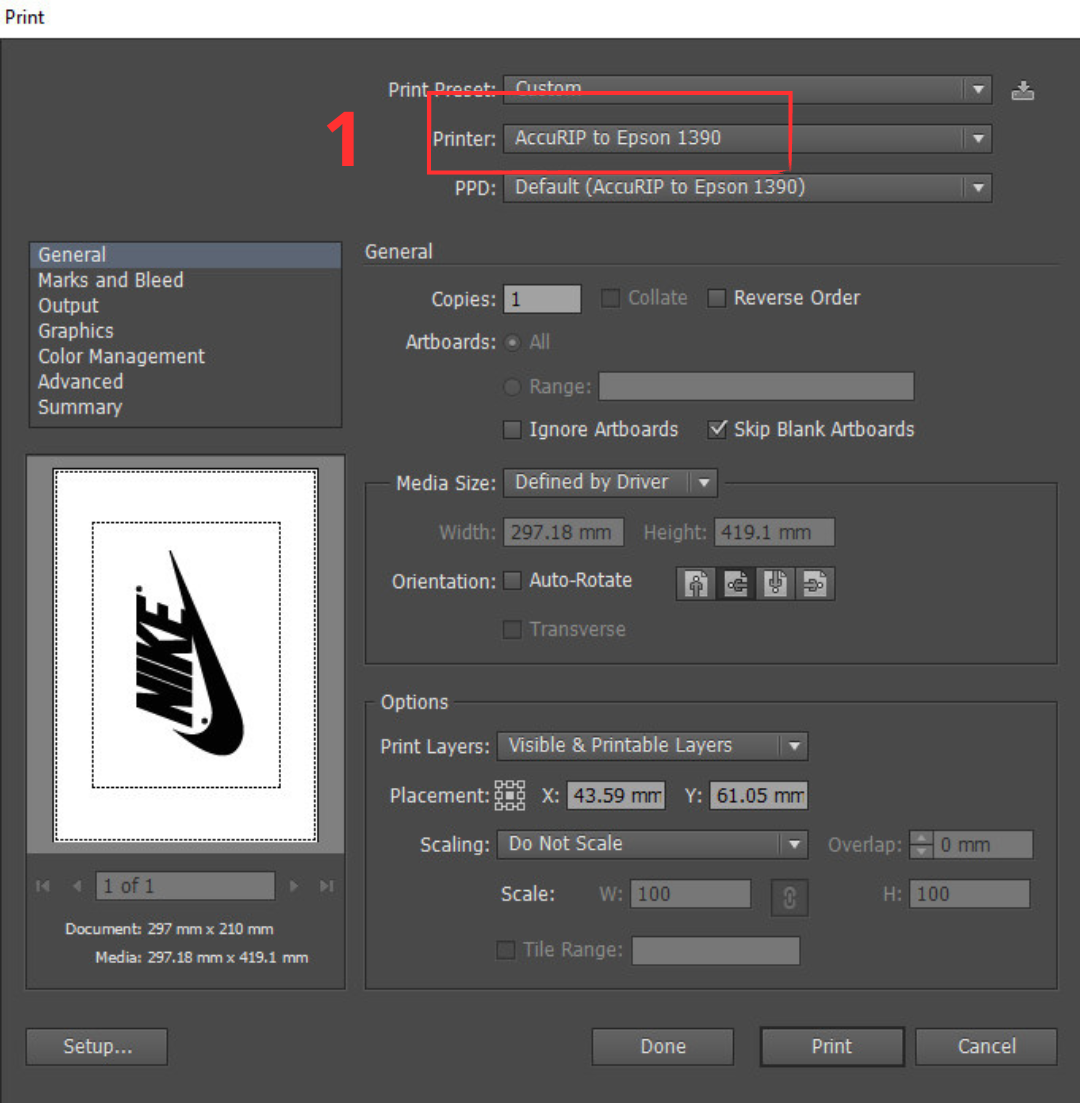Select General in the category list
This screenshot has width=1080, height=1103.
[x=186, y=255]
